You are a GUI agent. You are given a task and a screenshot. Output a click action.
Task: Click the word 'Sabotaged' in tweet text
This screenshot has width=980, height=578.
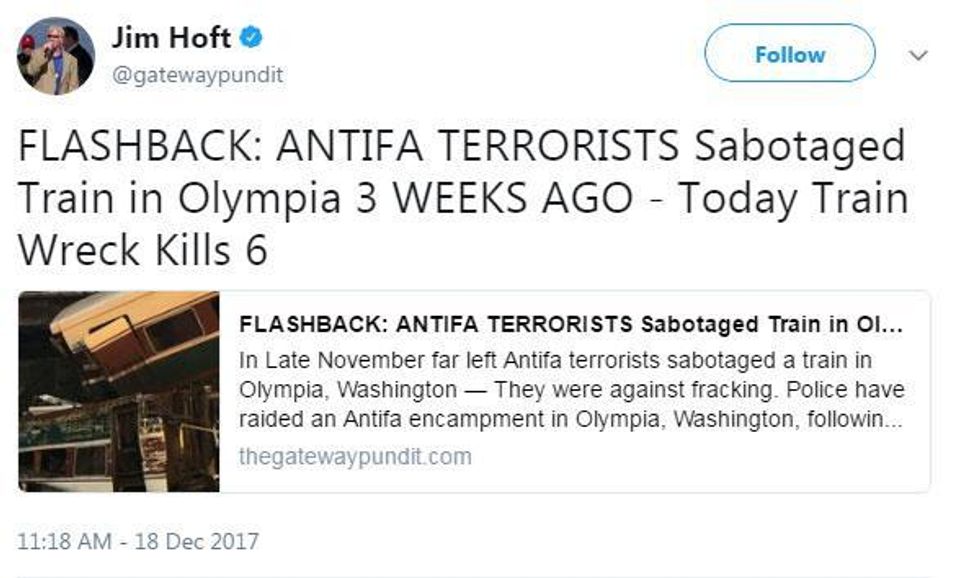[x=800, y=146]
